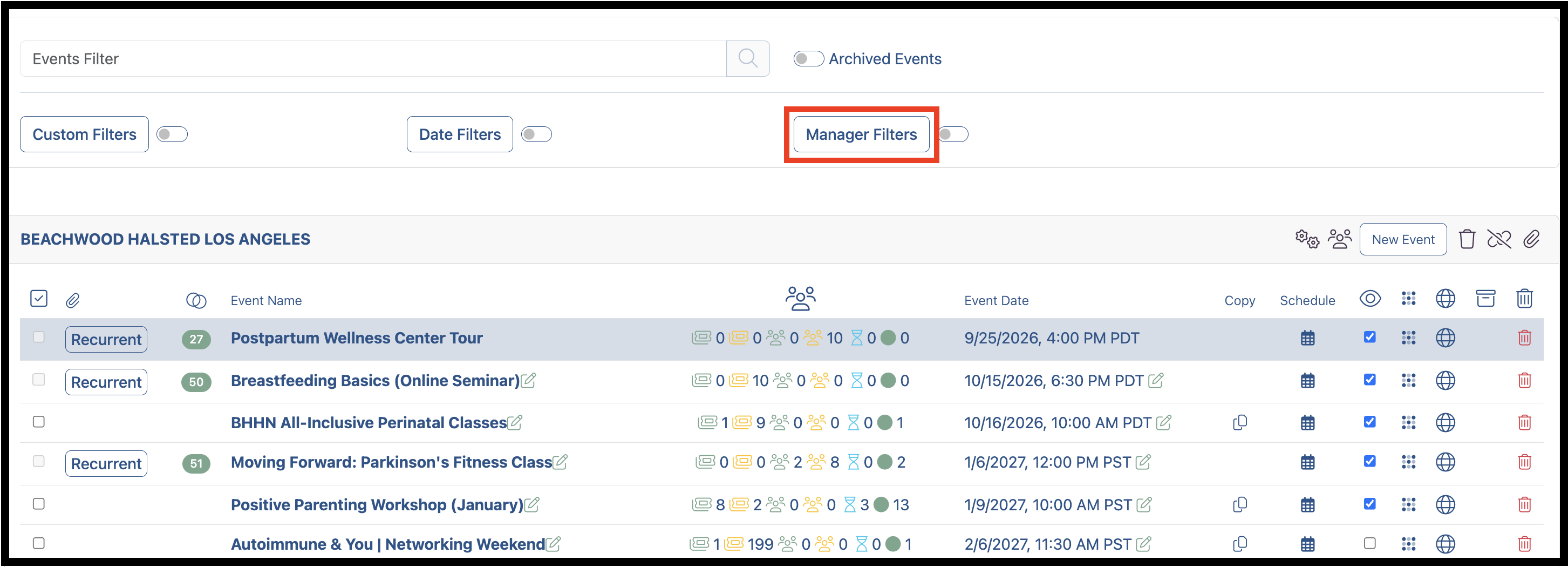Toggle the Date Filters switch
Image resolution: width=1568 pixels, height=567 pixels.
coord(536,134)
